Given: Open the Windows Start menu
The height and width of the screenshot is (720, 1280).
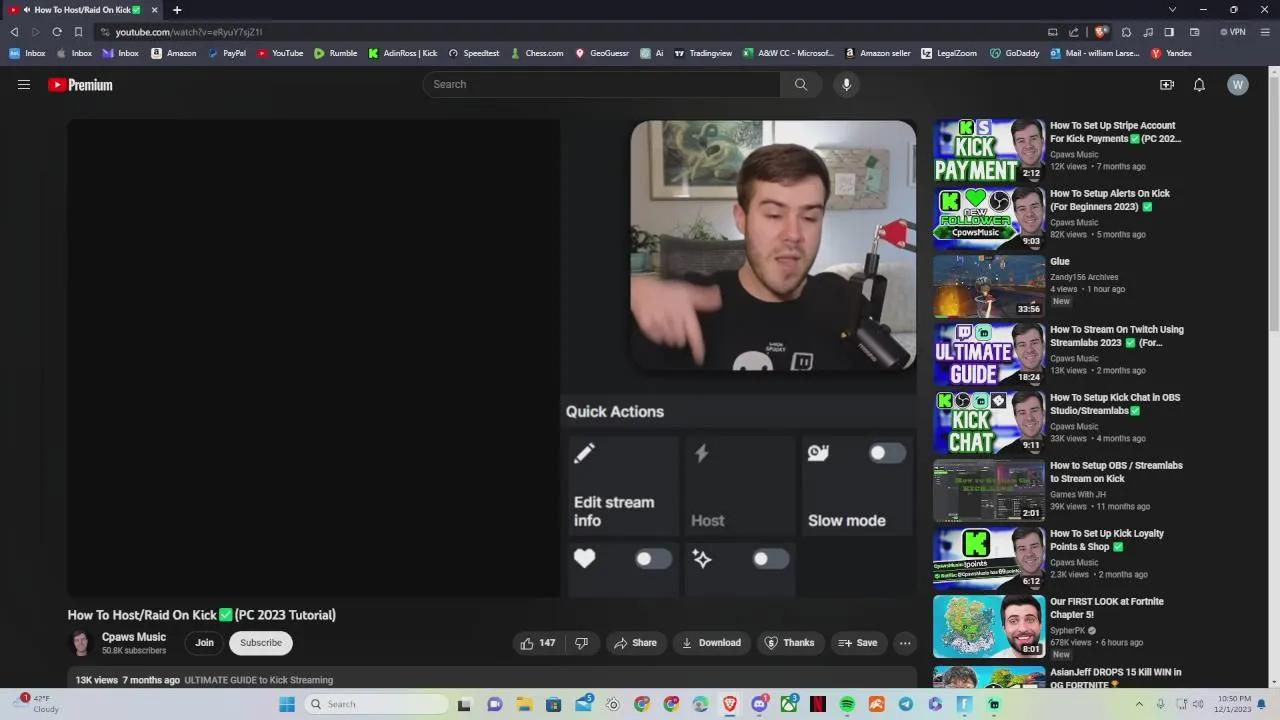Looking at the screenshot, I should (287, 704).
